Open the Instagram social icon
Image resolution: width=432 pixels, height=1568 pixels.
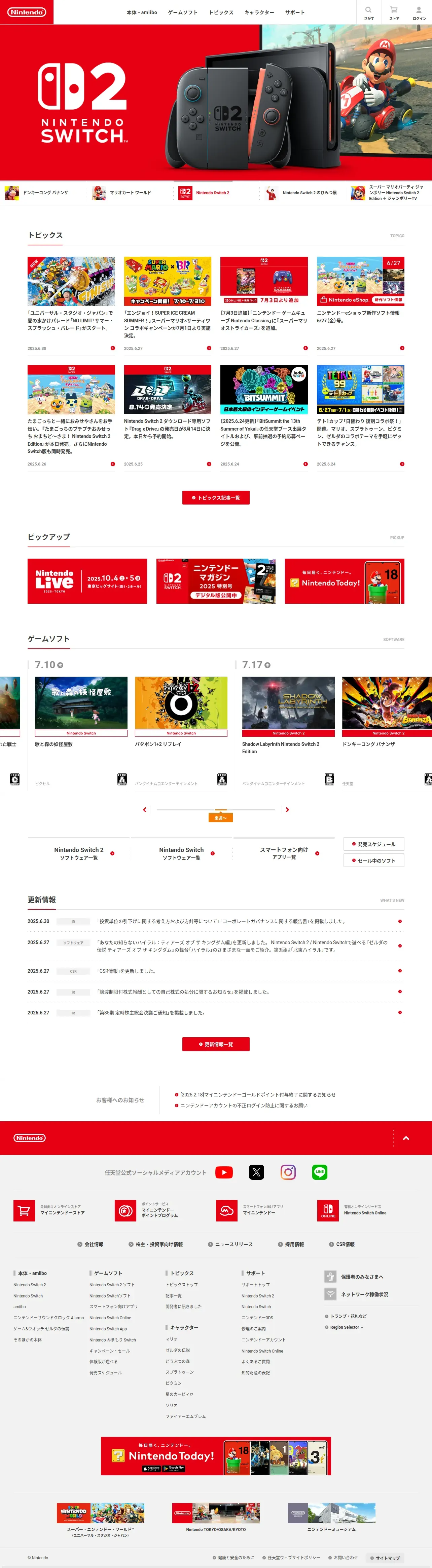288,1172
